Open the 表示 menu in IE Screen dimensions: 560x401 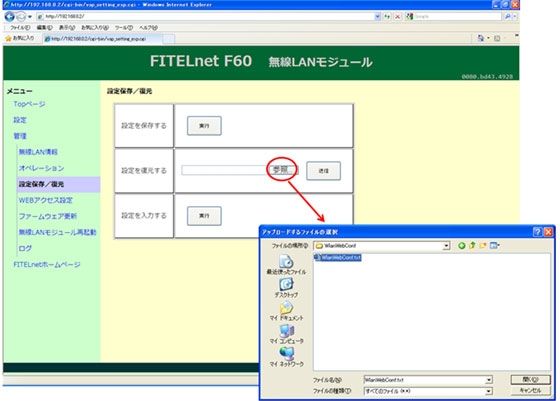click(x=67, y=27)
